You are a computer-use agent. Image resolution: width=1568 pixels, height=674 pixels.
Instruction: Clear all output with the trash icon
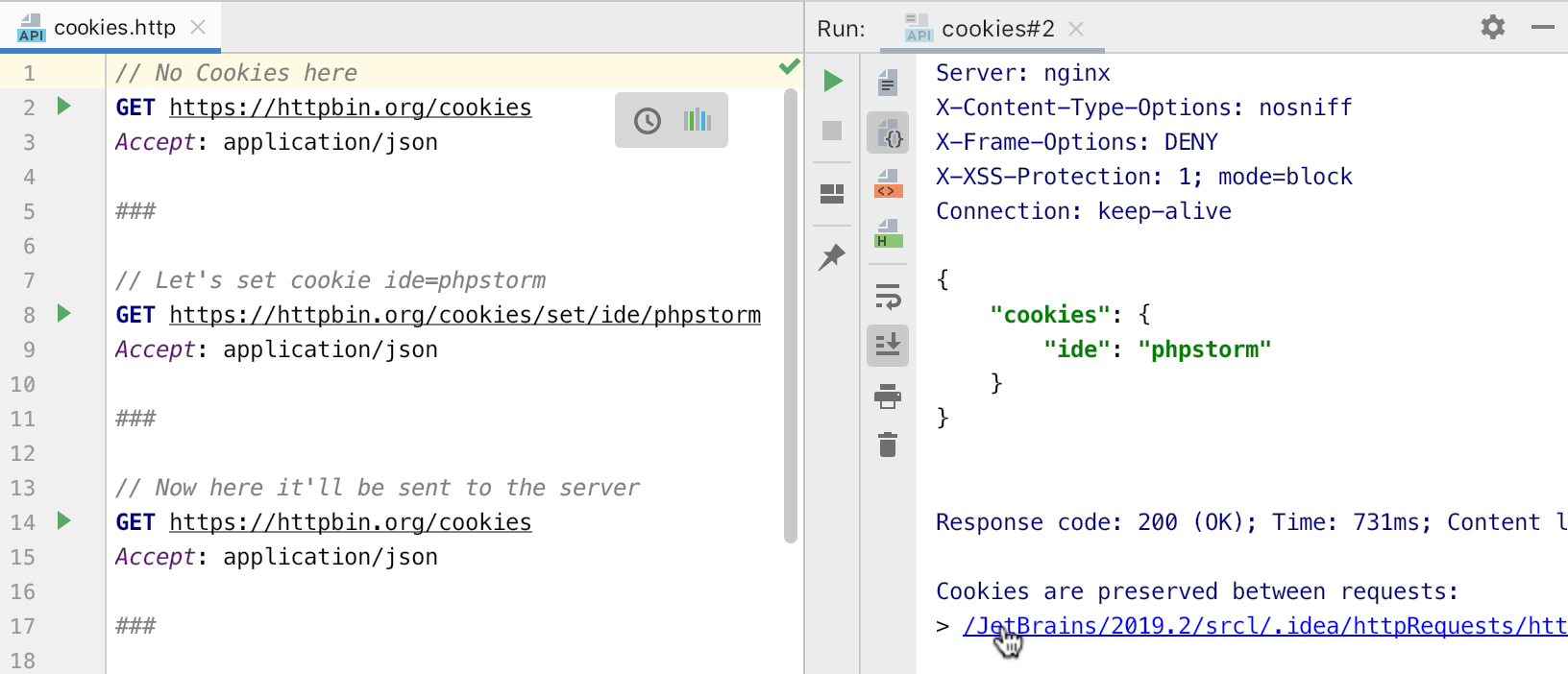888,445
